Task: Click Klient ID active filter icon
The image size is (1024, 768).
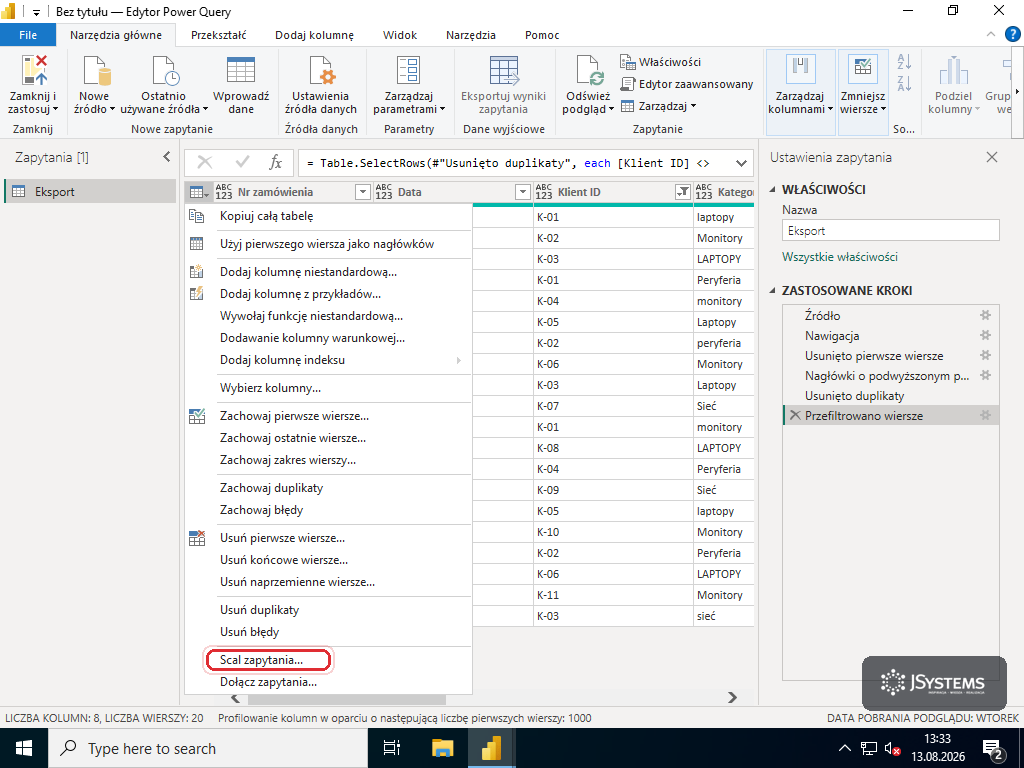Action: click(682, 192)
